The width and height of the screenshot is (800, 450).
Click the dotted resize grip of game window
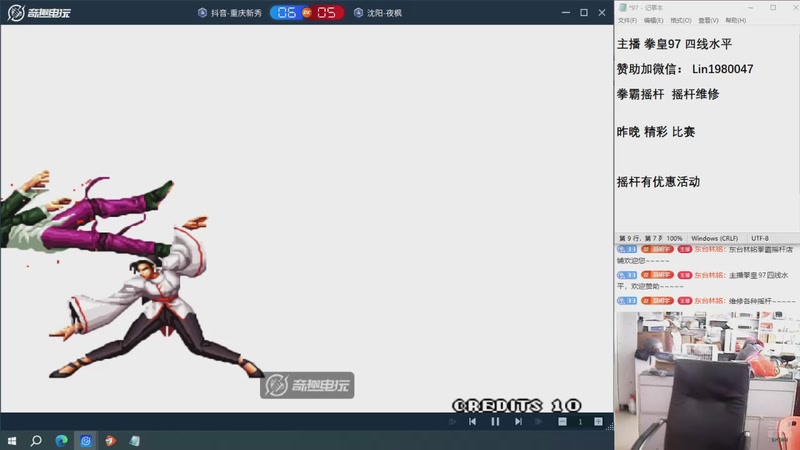pos(609,427)
